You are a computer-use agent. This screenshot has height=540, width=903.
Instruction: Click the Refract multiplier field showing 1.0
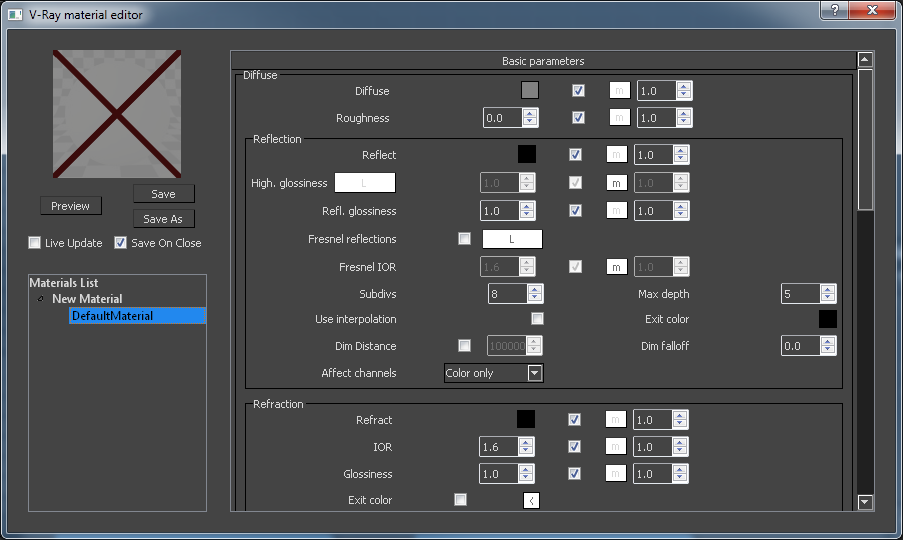tap(653, 419)
